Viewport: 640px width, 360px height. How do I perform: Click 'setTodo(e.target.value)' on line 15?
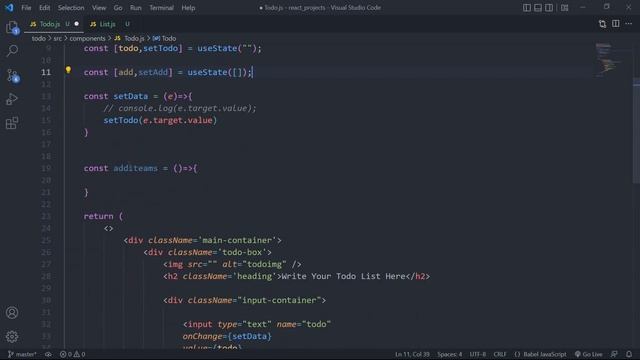tap(160, 120)
